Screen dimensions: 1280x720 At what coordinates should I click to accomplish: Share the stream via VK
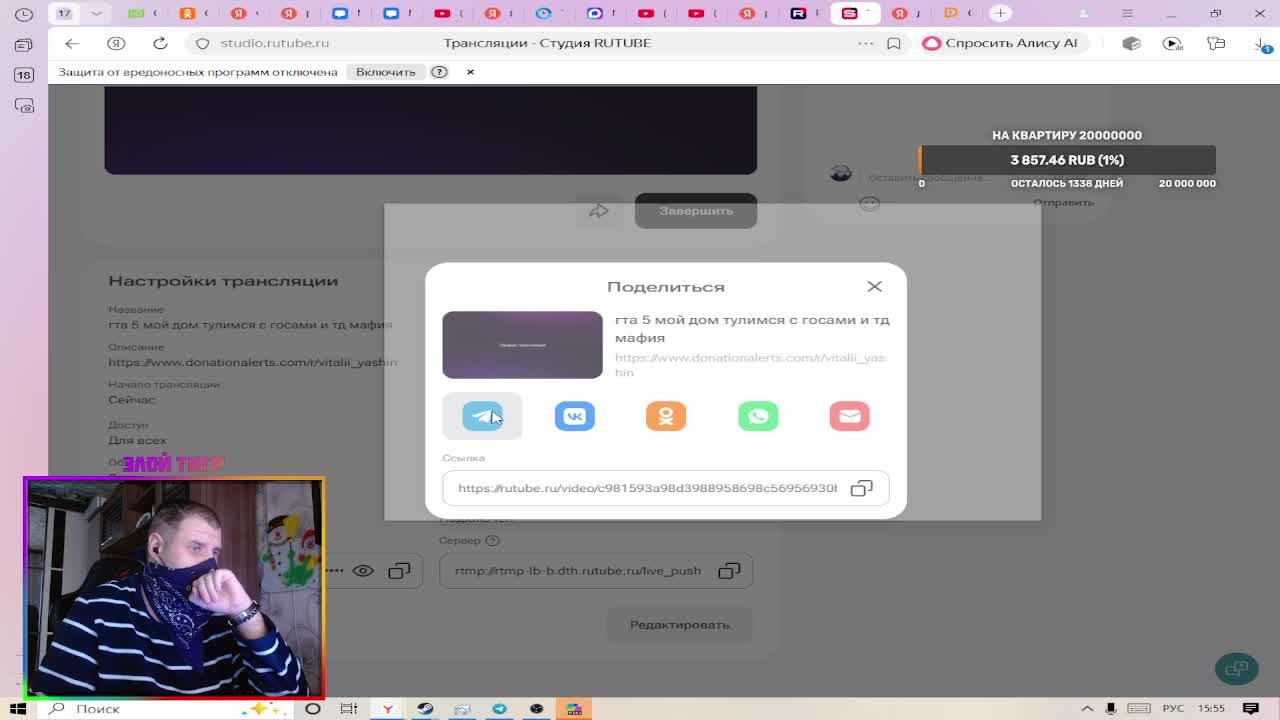574,416
